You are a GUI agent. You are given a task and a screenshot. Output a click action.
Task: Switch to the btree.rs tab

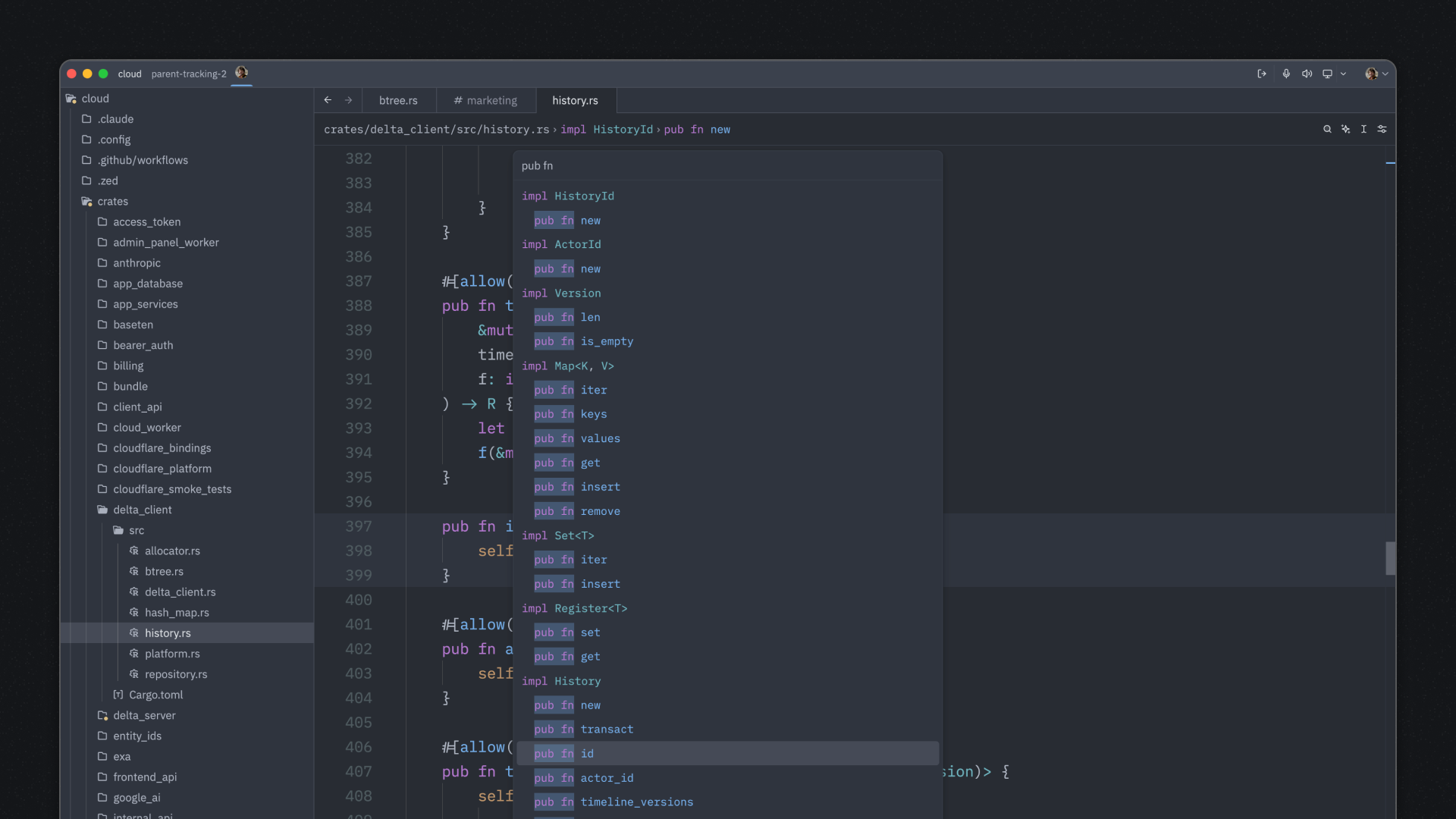[x=398, y=100]
